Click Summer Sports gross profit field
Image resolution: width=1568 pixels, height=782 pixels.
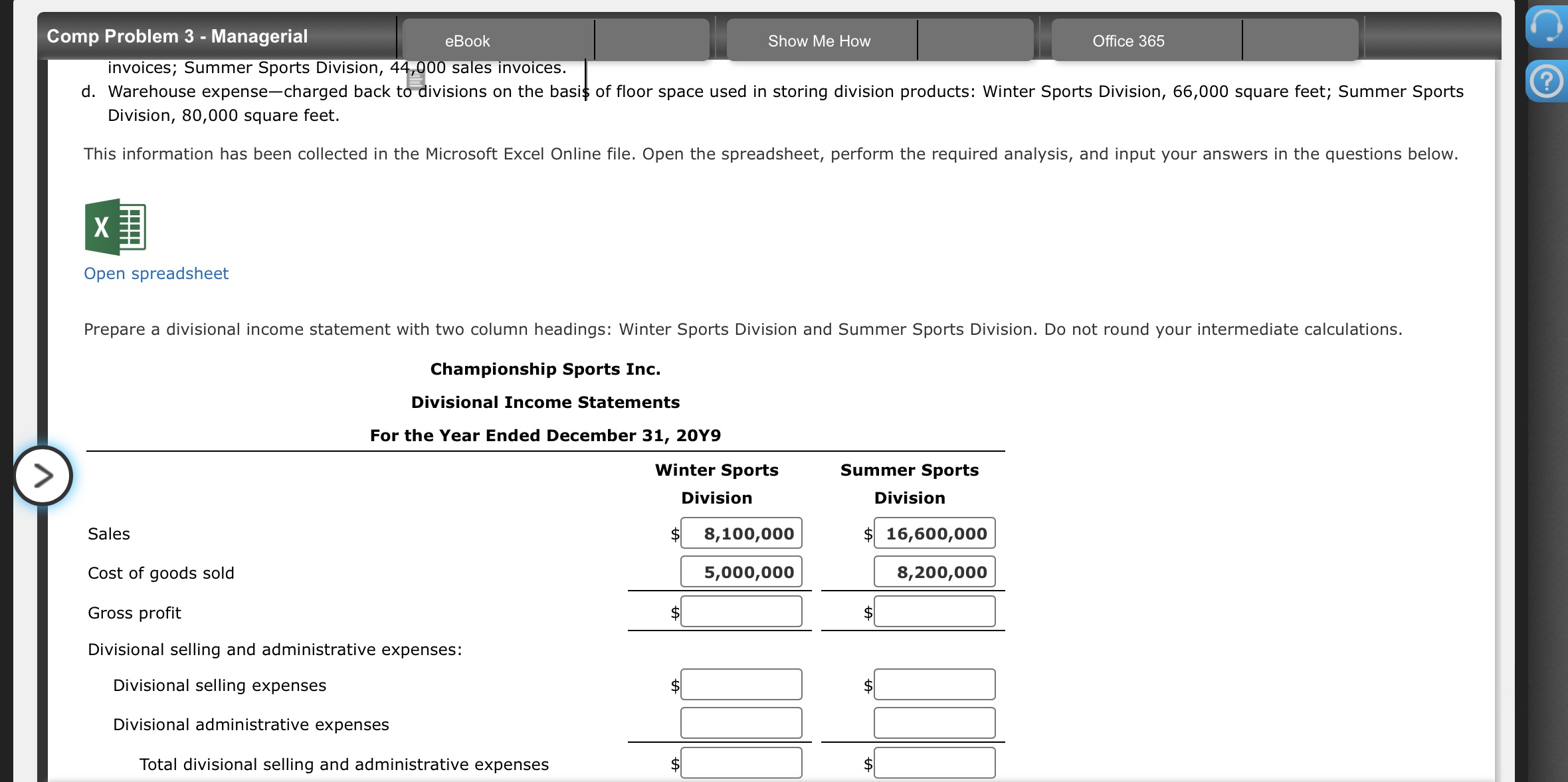click(934, 611)
